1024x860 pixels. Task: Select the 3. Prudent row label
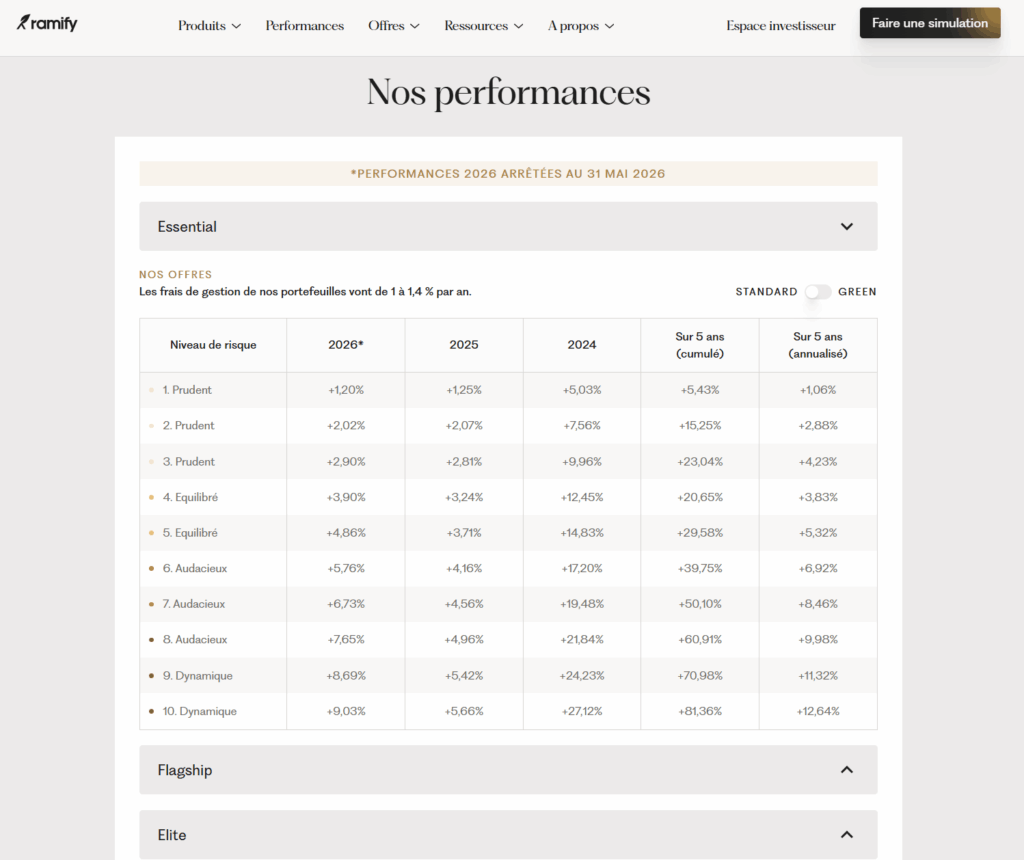click(188, 462)
